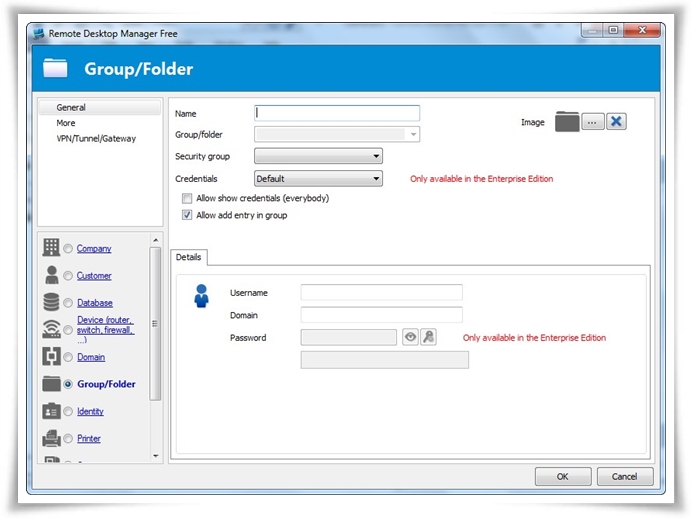The image size is (691, 518).
Task: Click the Device (router, switch, firewall) link
Action: [105, 330]
